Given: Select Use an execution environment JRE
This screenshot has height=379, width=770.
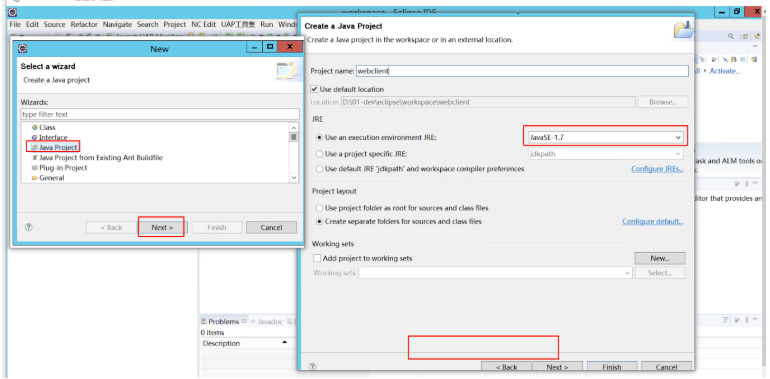Looking at the screenshot, I should [x=320, y=138].
